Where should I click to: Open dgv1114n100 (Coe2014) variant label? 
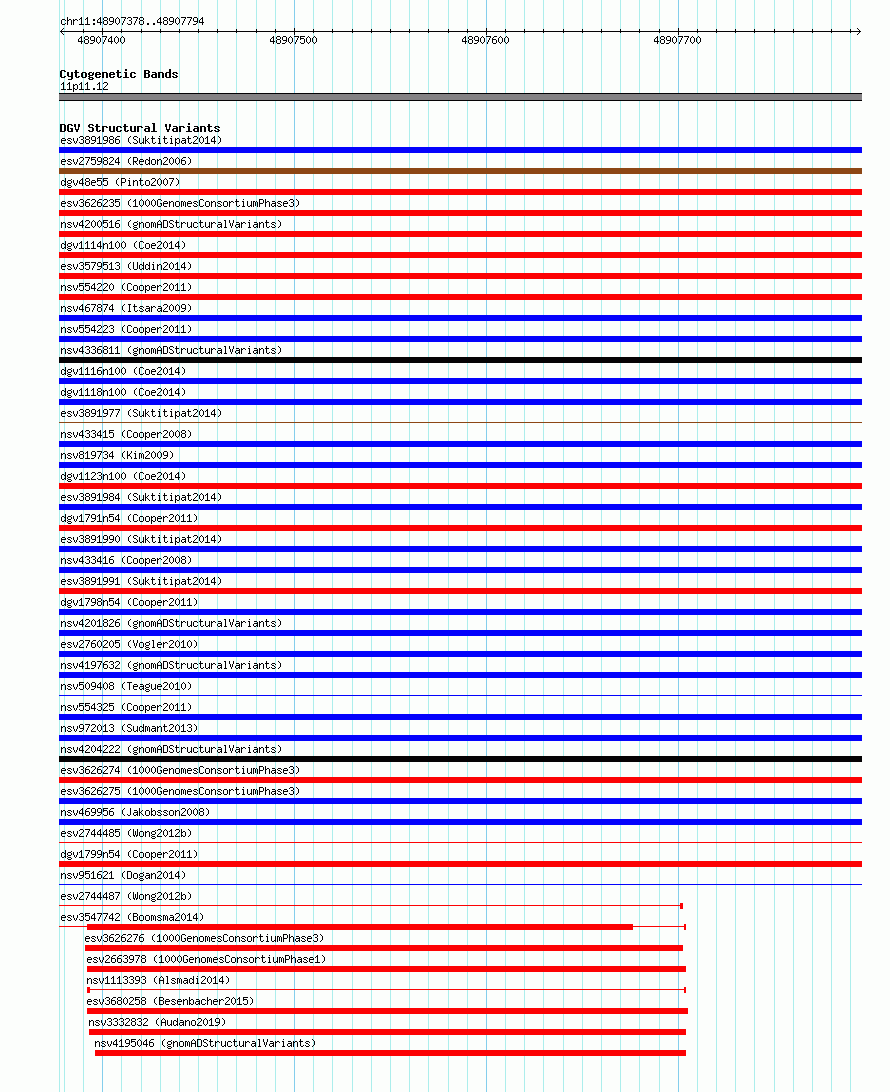tap(123, 245)
